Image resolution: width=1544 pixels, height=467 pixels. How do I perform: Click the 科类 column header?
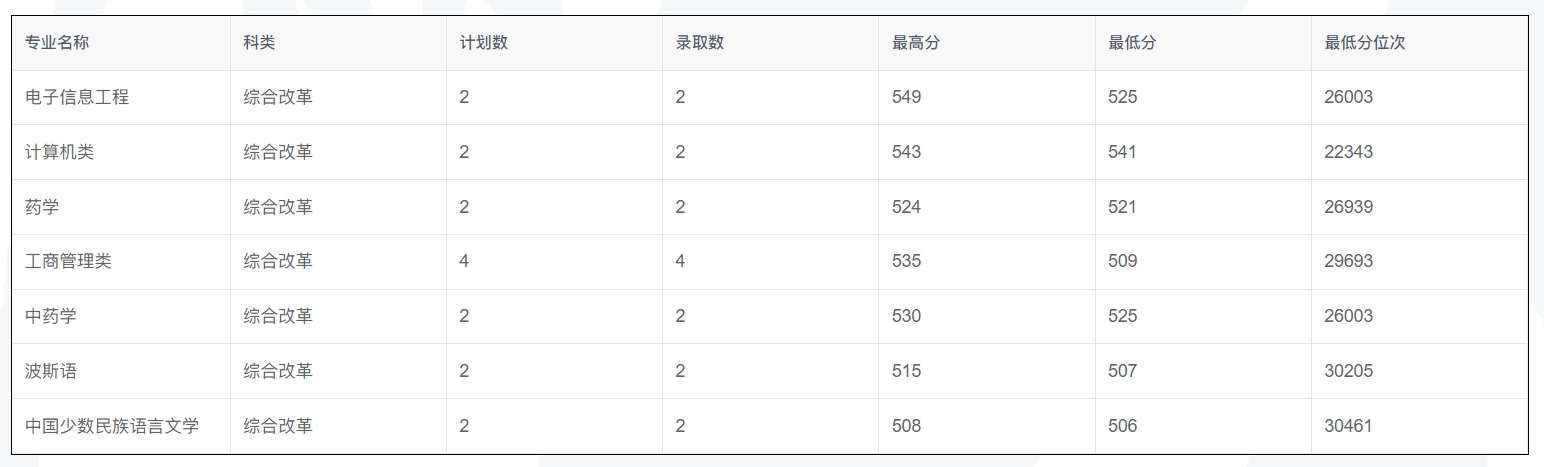click(x=259, y=43)
